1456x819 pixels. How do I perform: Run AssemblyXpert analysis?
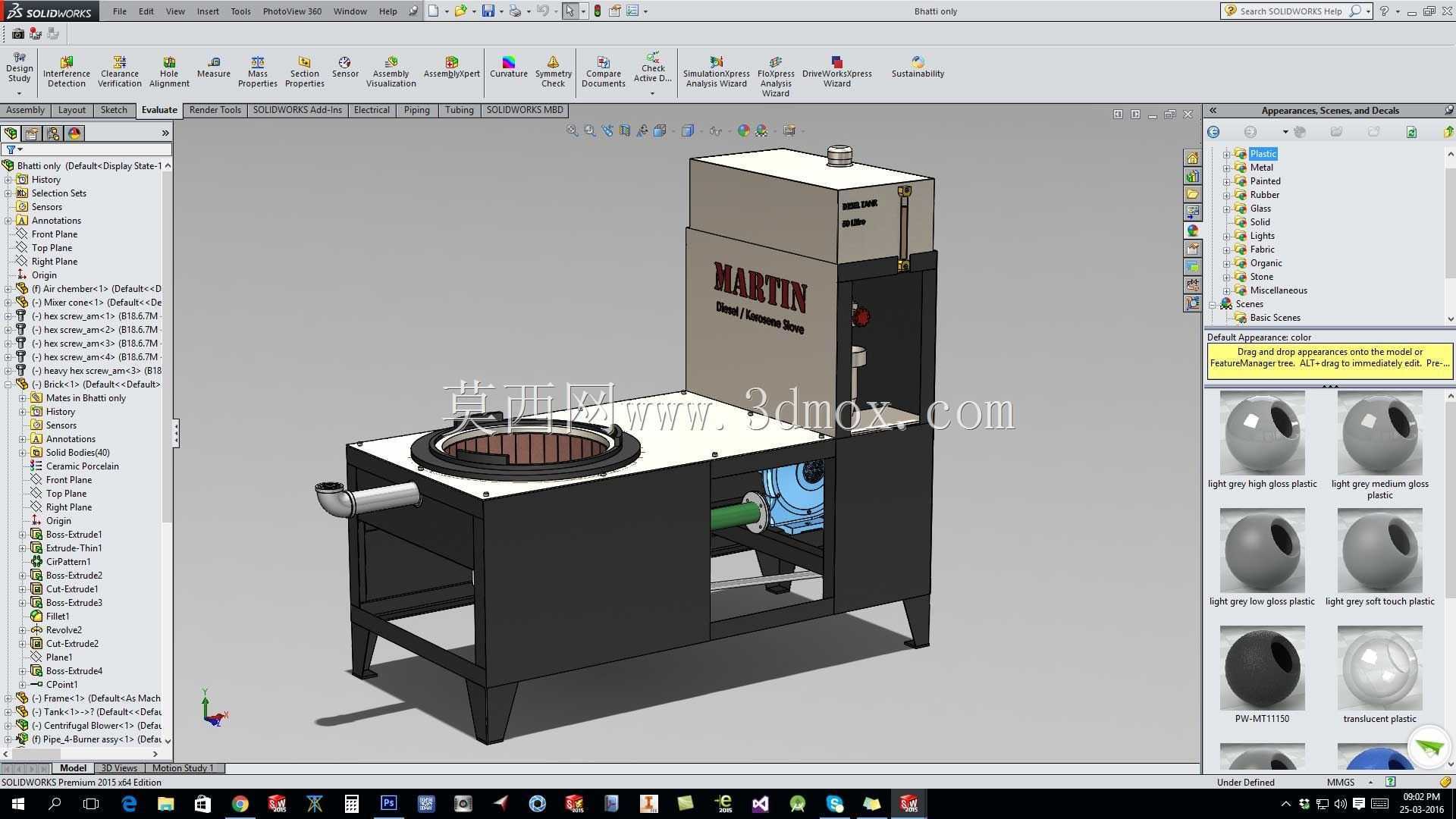coord(452,67)
